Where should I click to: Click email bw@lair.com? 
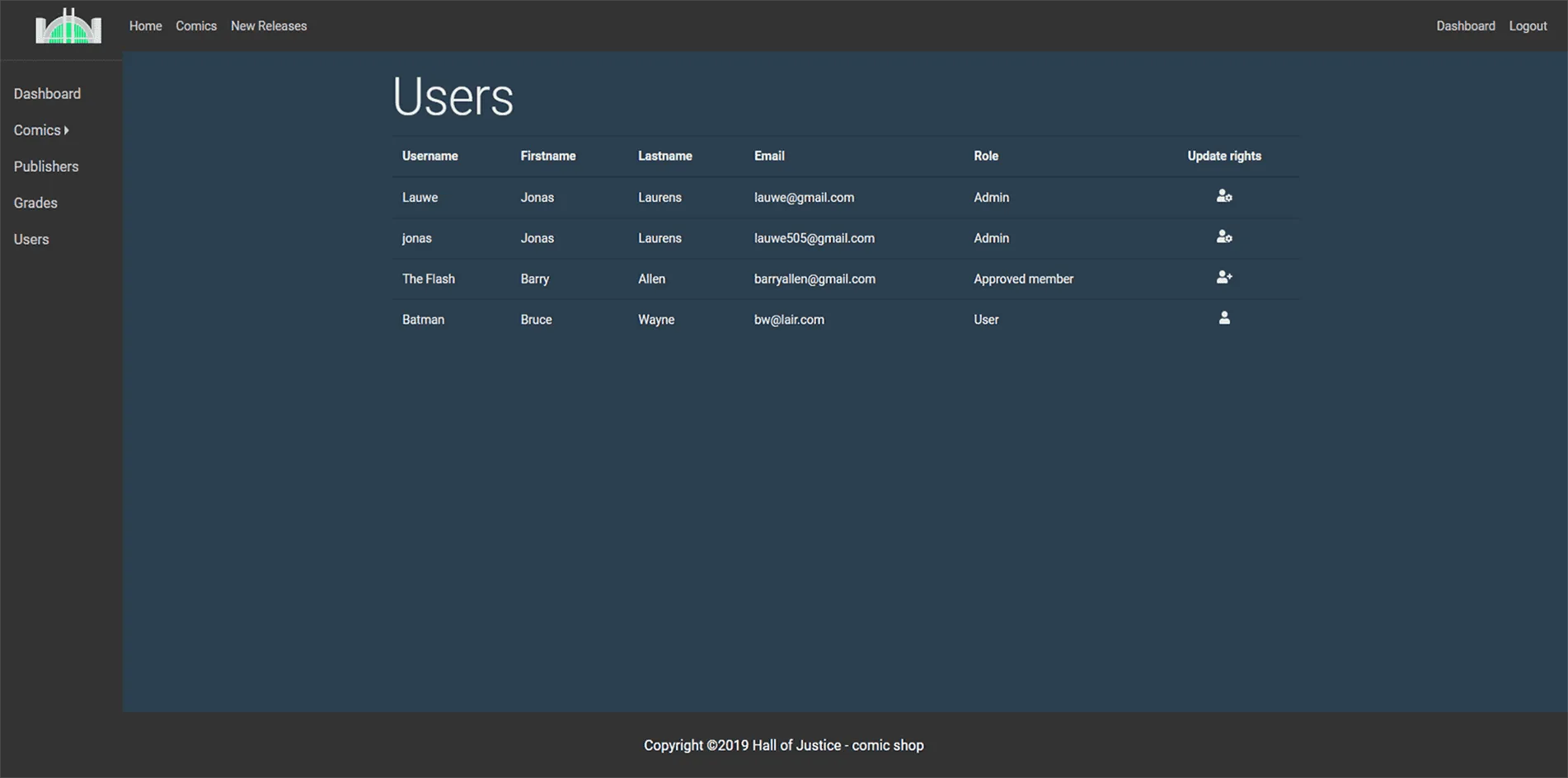tap(789, 319)
